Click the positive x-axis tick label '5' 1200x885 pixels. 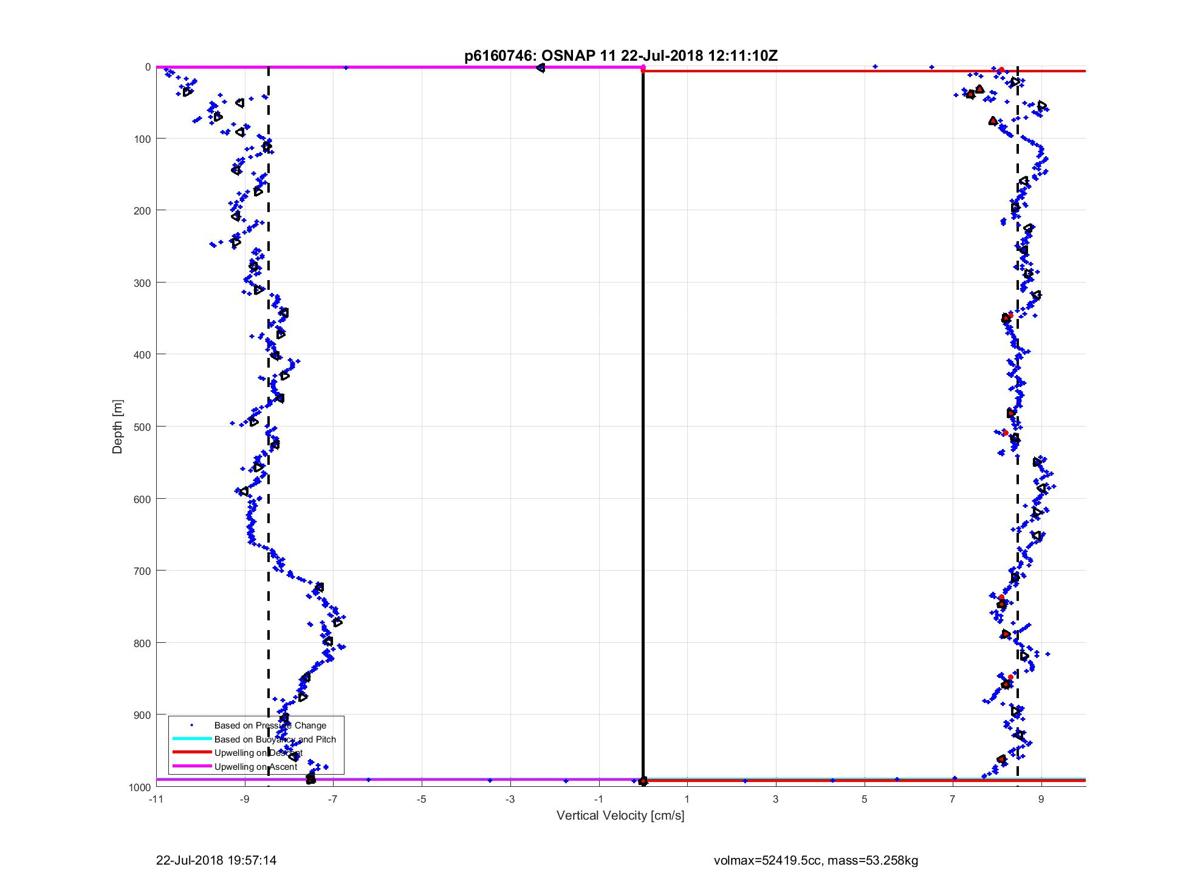[x=864, y=799]
